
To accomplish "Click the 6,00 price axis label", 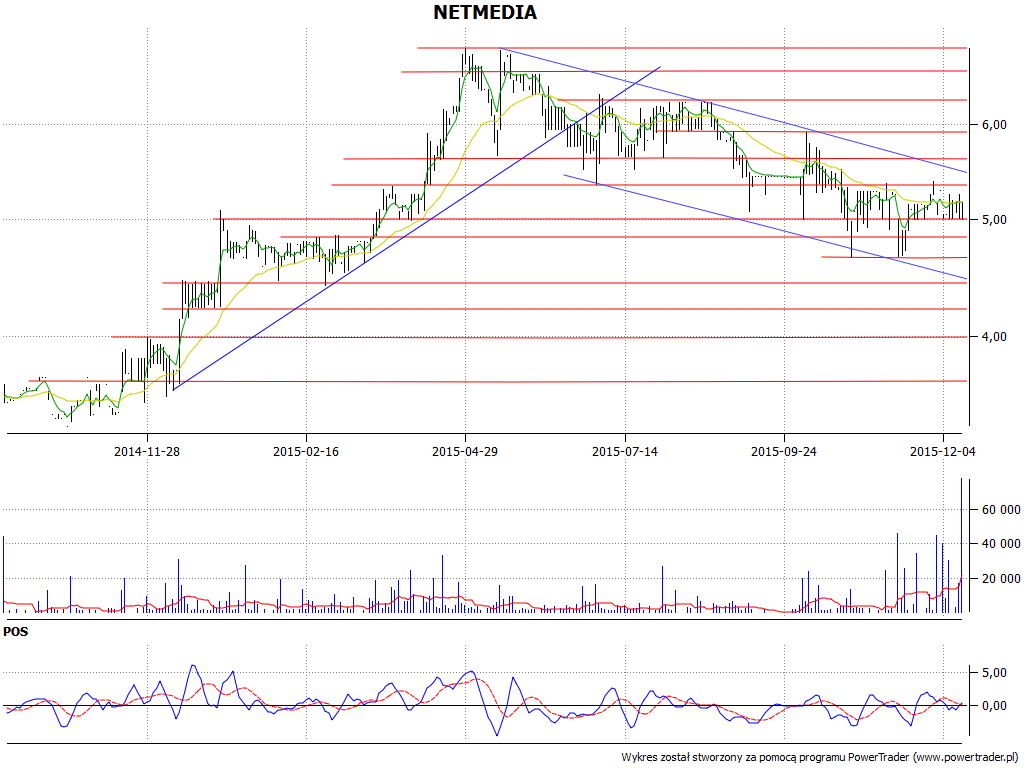I will pyautogui.click(x=993, y=125).
